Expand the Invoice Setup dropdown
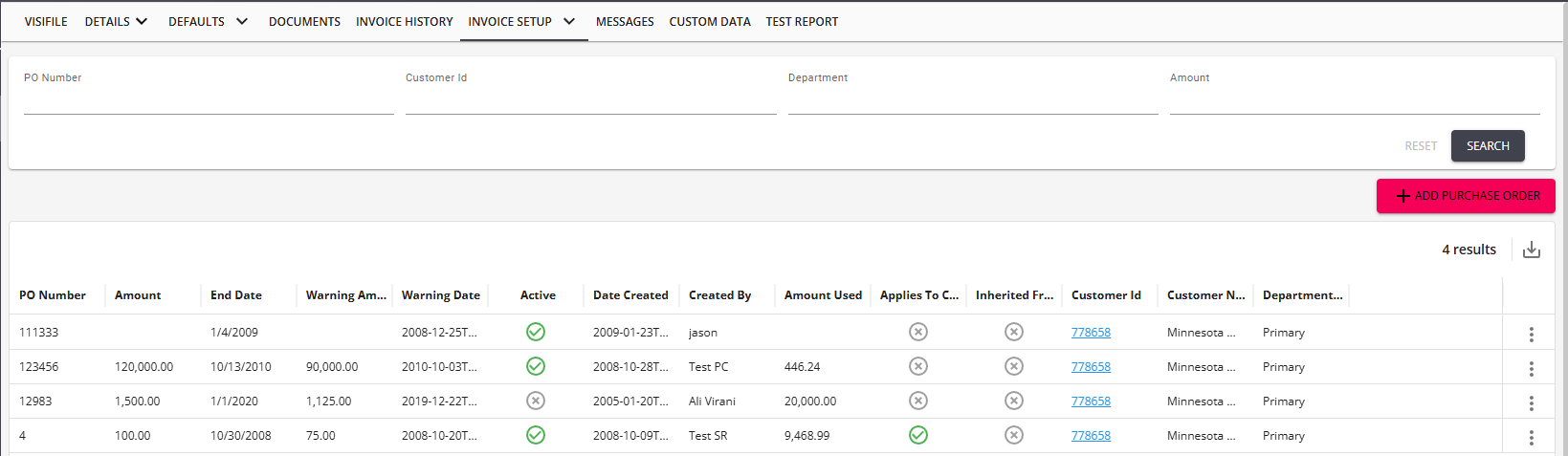1568x456 pixels. tap(522, 21)
